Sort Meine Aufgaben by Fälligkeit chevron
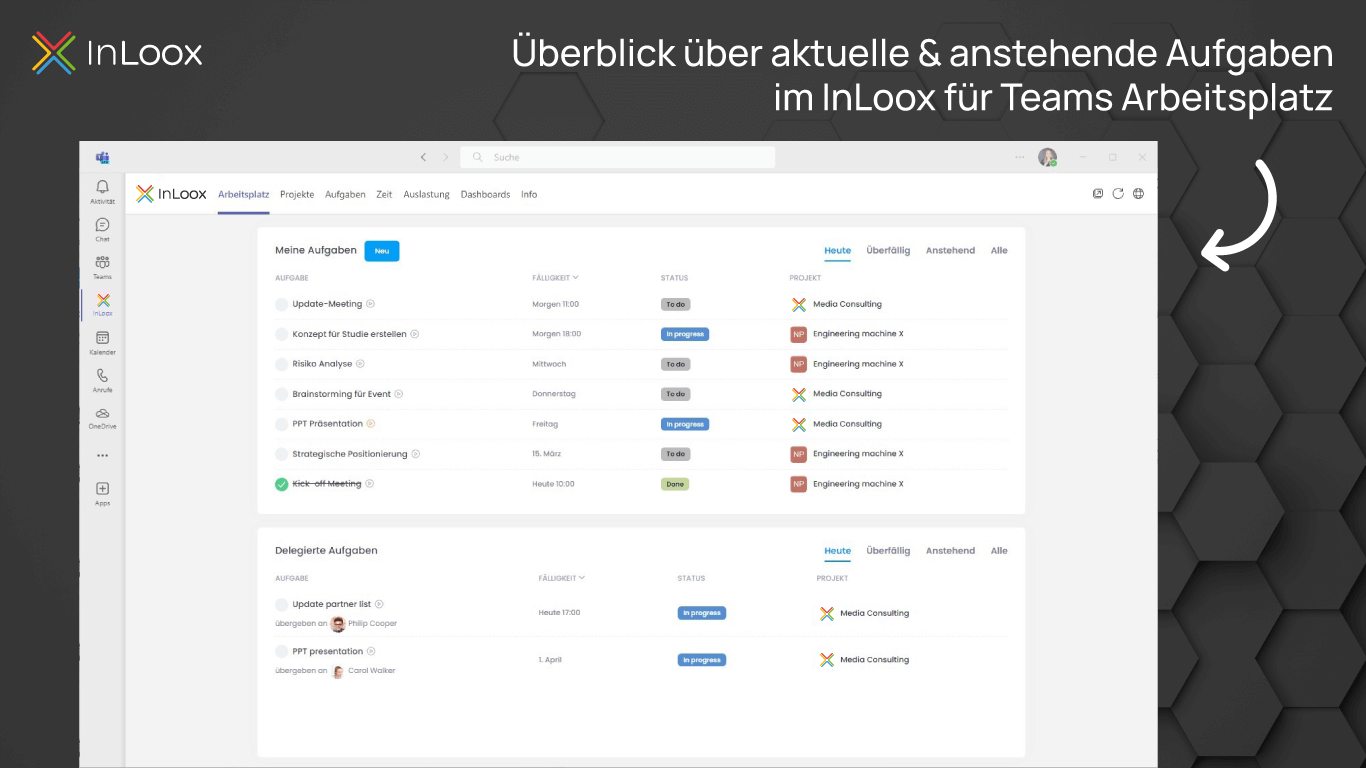The image size is (1366, 768). (576, 278)
